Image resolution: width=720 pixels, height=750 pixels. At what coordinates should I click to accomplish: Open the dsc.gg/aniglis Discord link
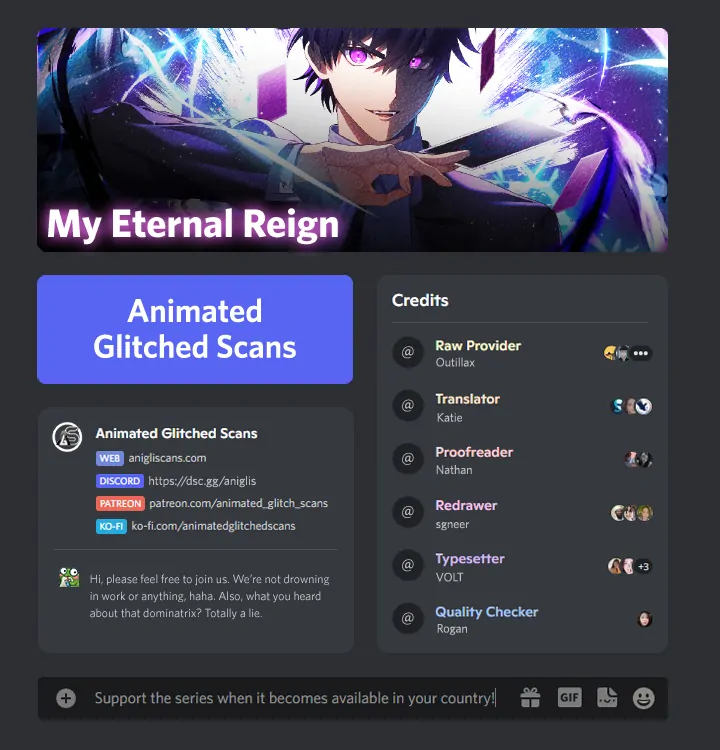coord(202,481)
